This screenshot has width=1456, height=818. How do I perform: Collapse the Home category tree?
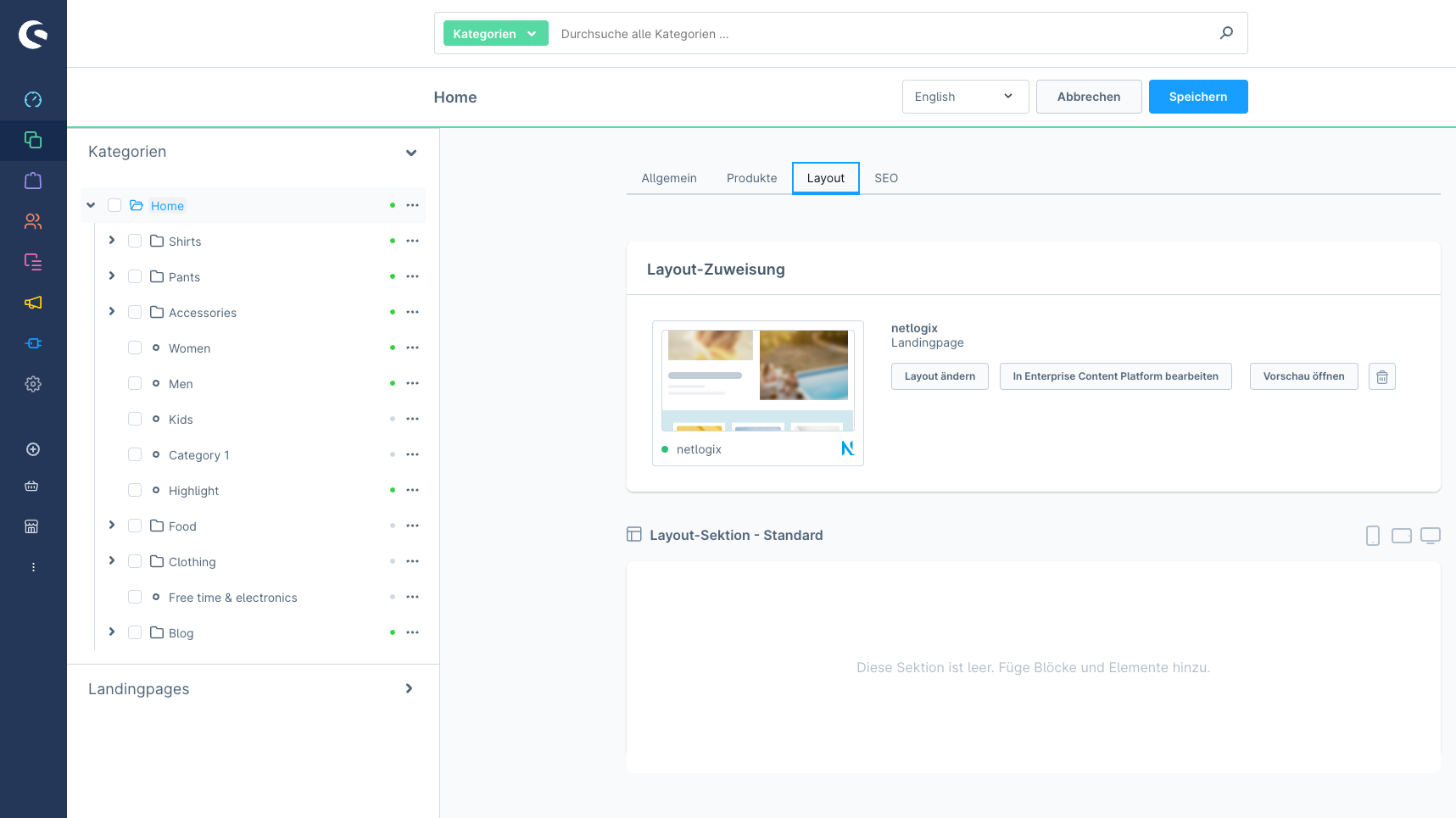[x=91, y=205]
